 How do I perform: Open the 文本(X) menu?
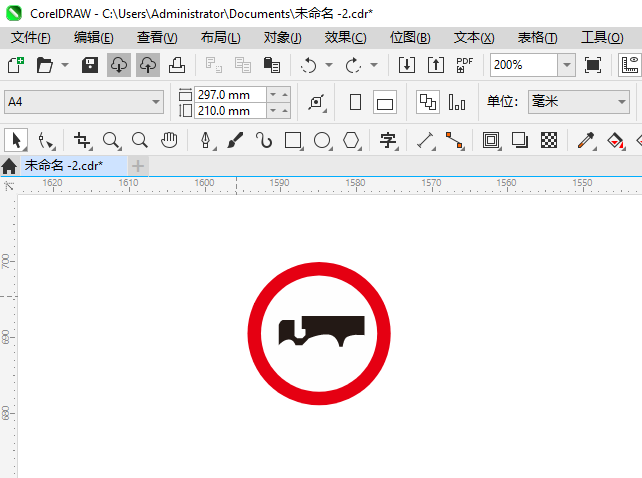coord(474,38)
